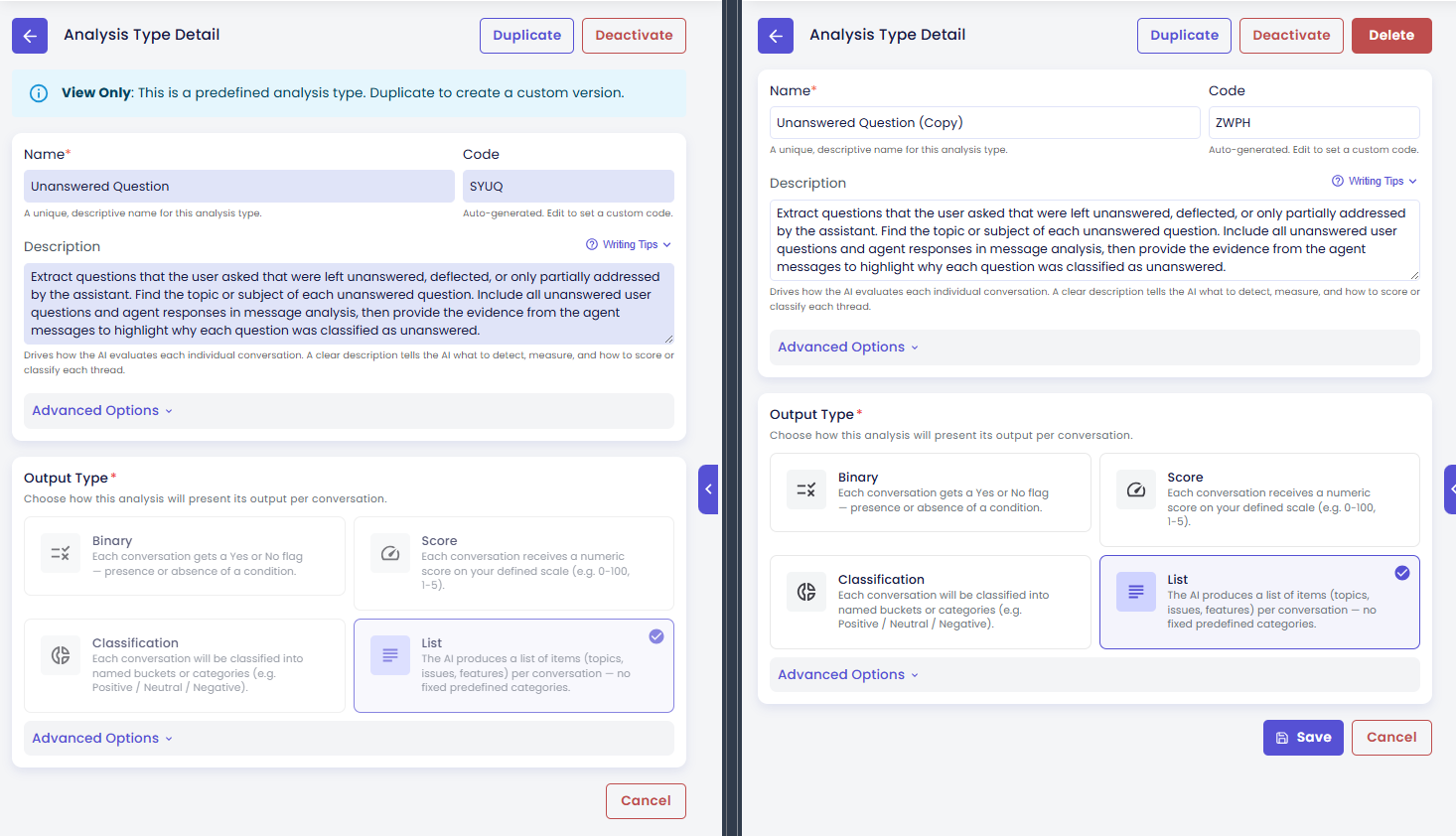Viewport: 1456px width, 836px height.
Task: Collapse left panel using side chevron handle
Action: [x=708, y=489]
